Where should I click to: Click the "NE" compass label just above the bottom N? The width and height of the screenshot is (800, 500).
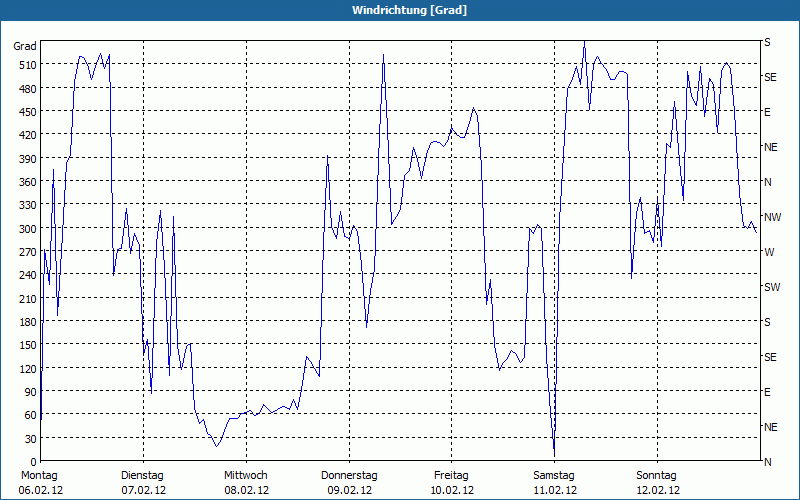(x=771, y=427)
